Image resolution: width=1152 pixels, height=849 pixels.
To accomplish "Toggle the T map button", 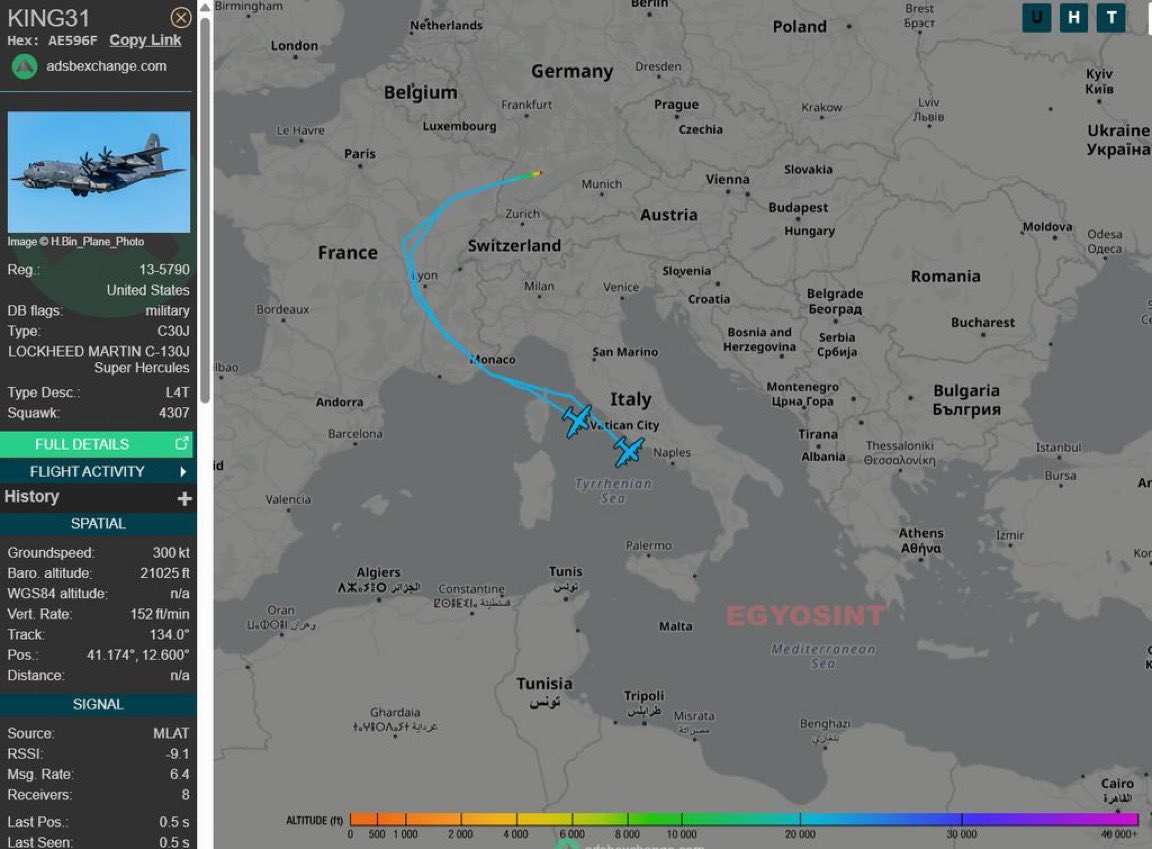I will tap(1111, 18).
